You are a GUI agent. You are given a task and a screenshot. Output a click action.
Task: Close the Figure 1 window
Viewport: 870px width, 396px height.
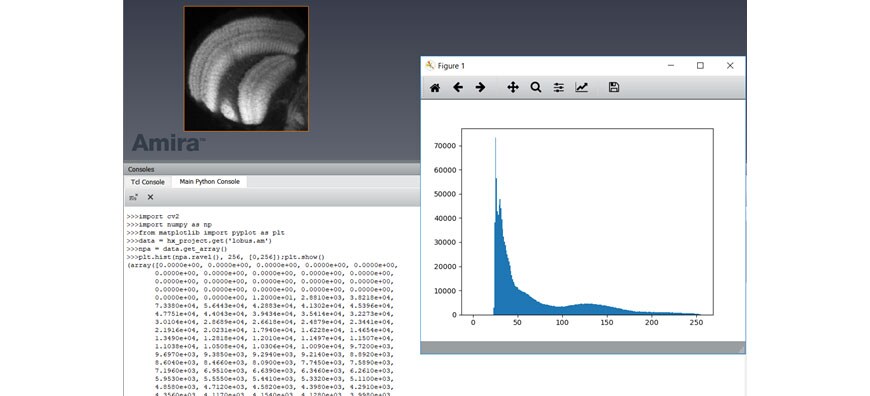click(x=730, y=65)
